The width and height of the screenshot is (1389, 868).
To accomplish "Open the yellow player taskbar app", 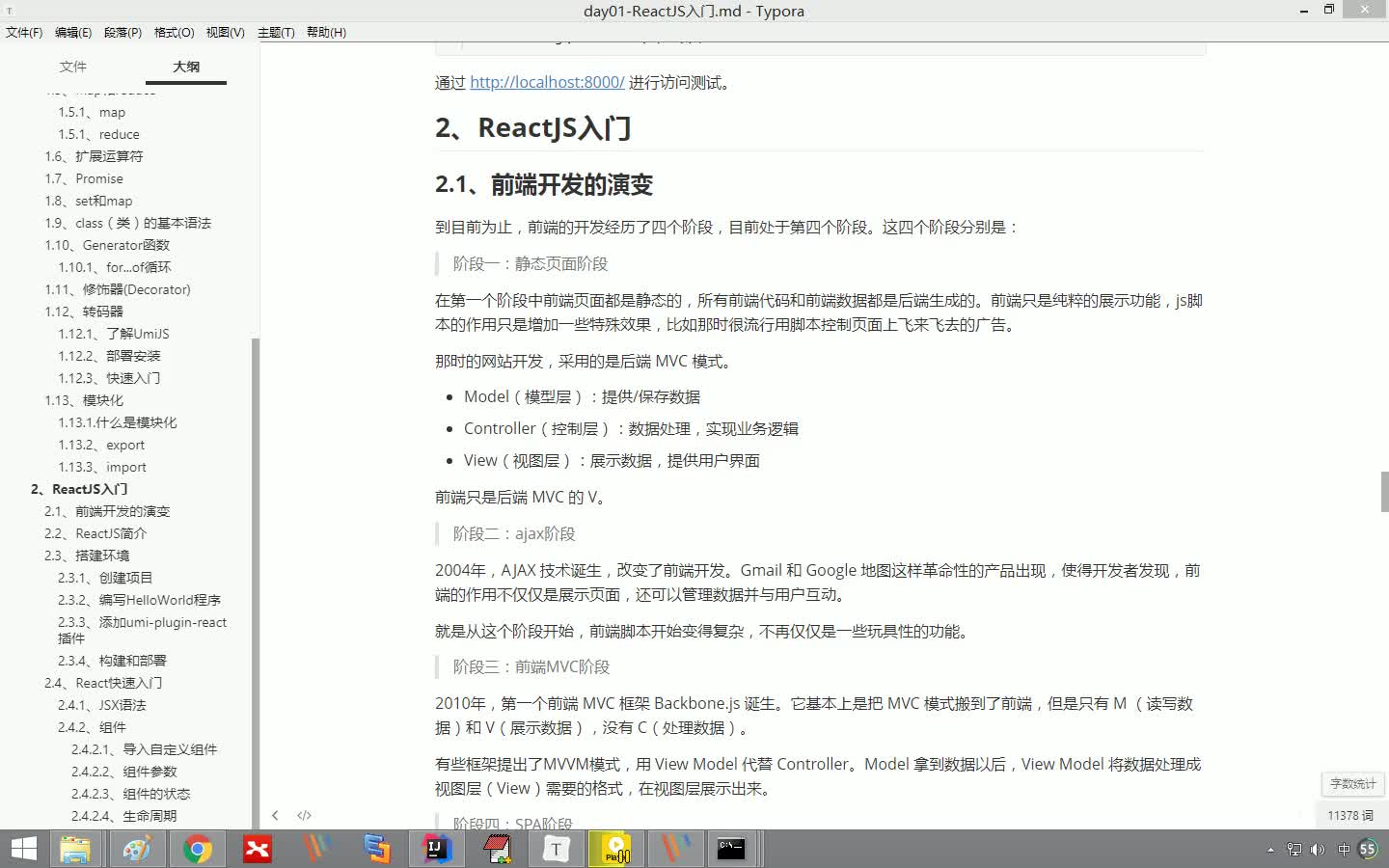I will 615,849.
